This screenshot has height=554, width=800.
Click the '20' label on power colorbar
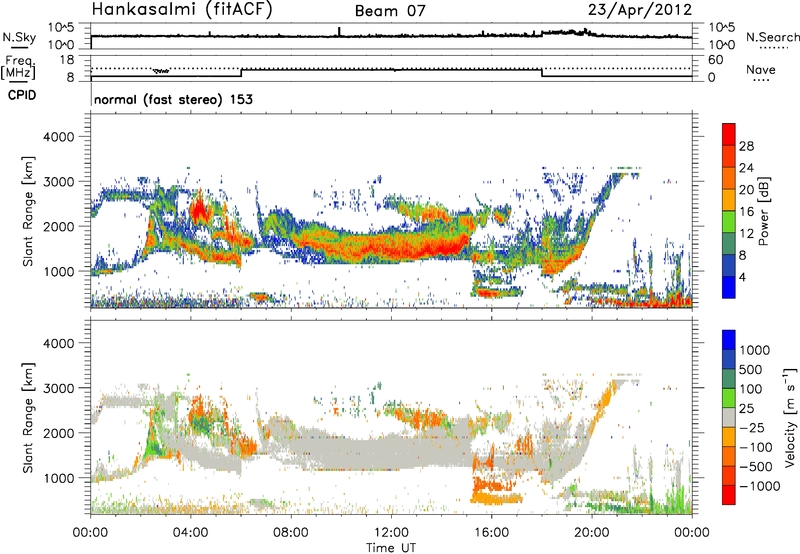click(746, 190)
